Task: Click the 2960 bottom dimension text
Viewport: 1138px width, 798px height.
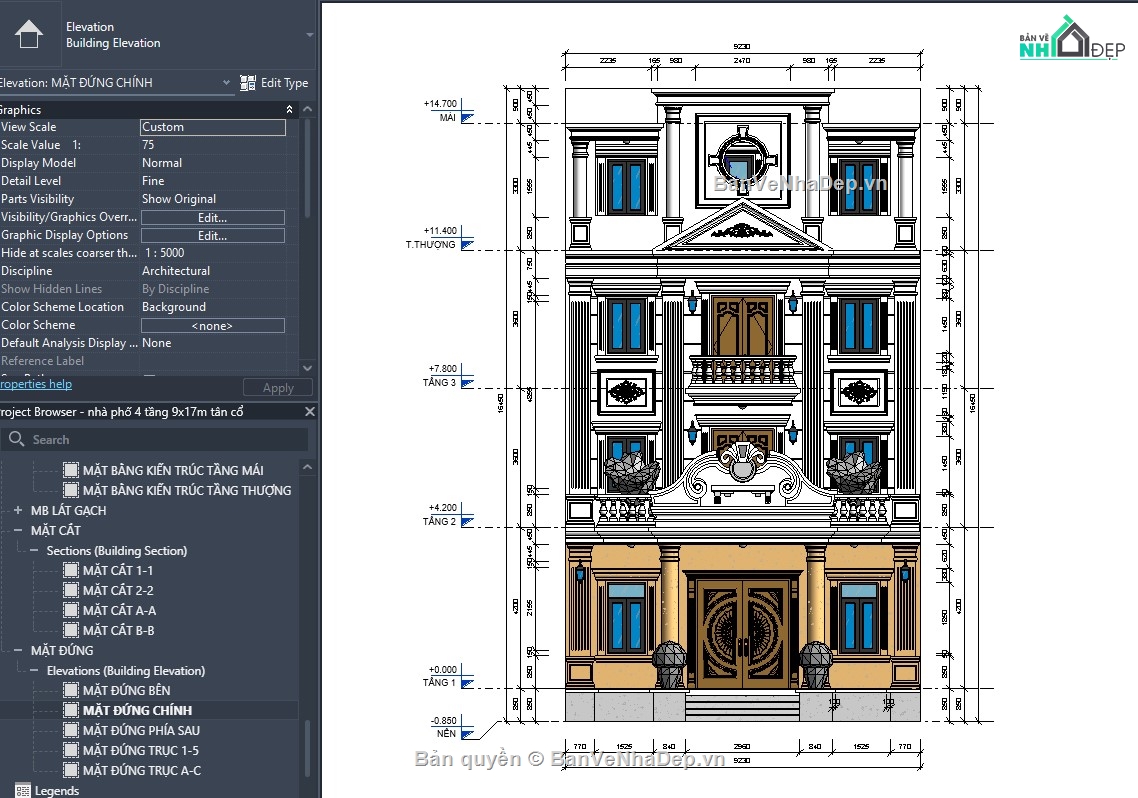Action: click(x=742, y=746)
